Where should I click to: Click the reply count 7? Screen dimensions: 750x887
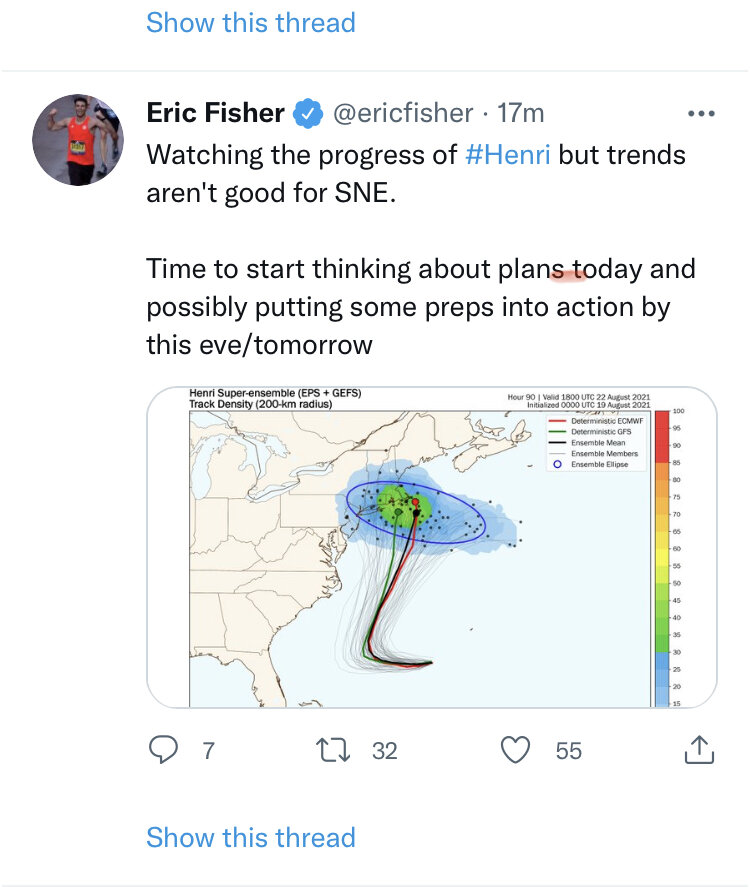click(x=209, y=751)
